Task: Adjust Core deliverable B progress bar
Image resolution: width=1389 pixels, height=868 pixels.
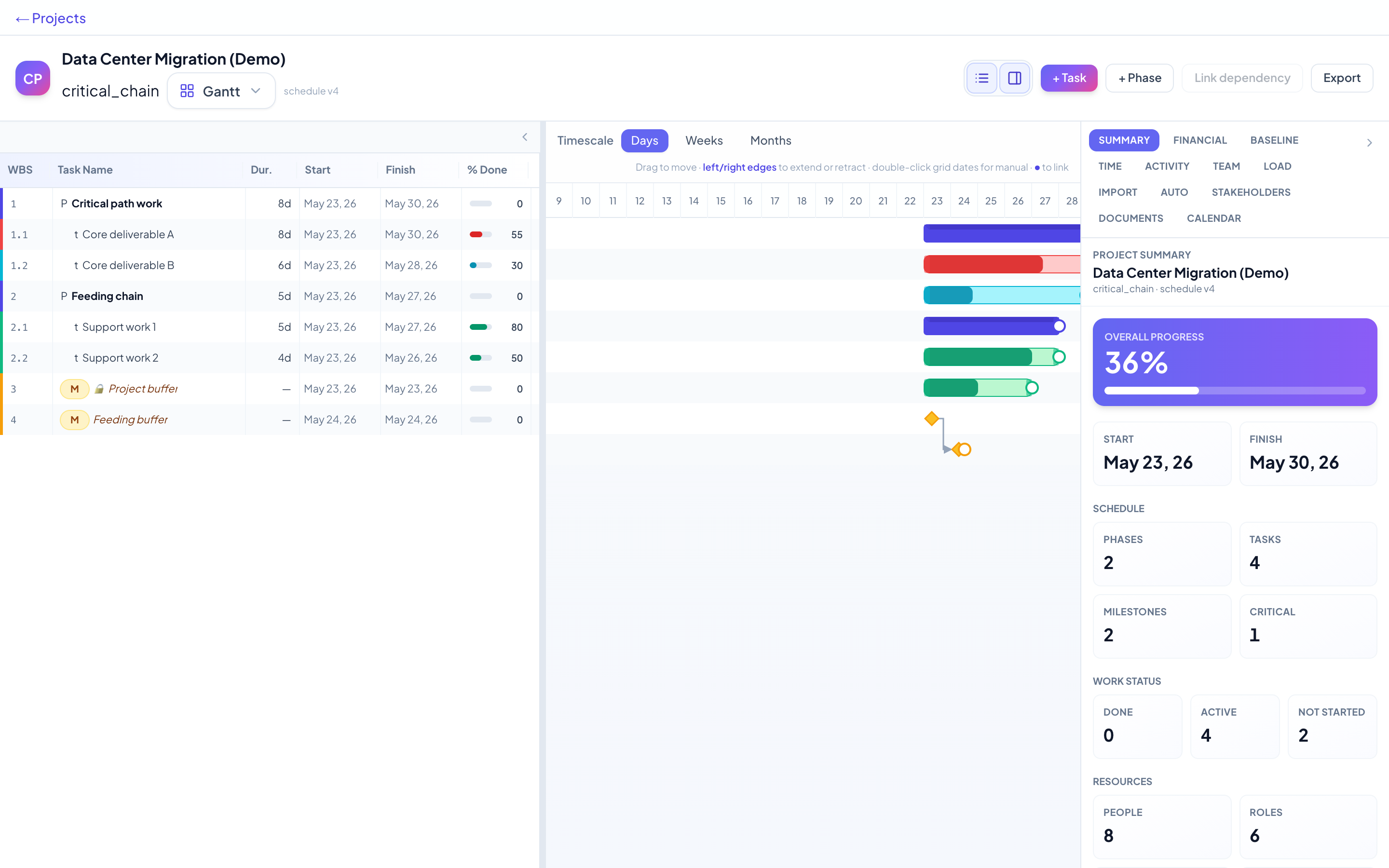Action: coord(480,266)
